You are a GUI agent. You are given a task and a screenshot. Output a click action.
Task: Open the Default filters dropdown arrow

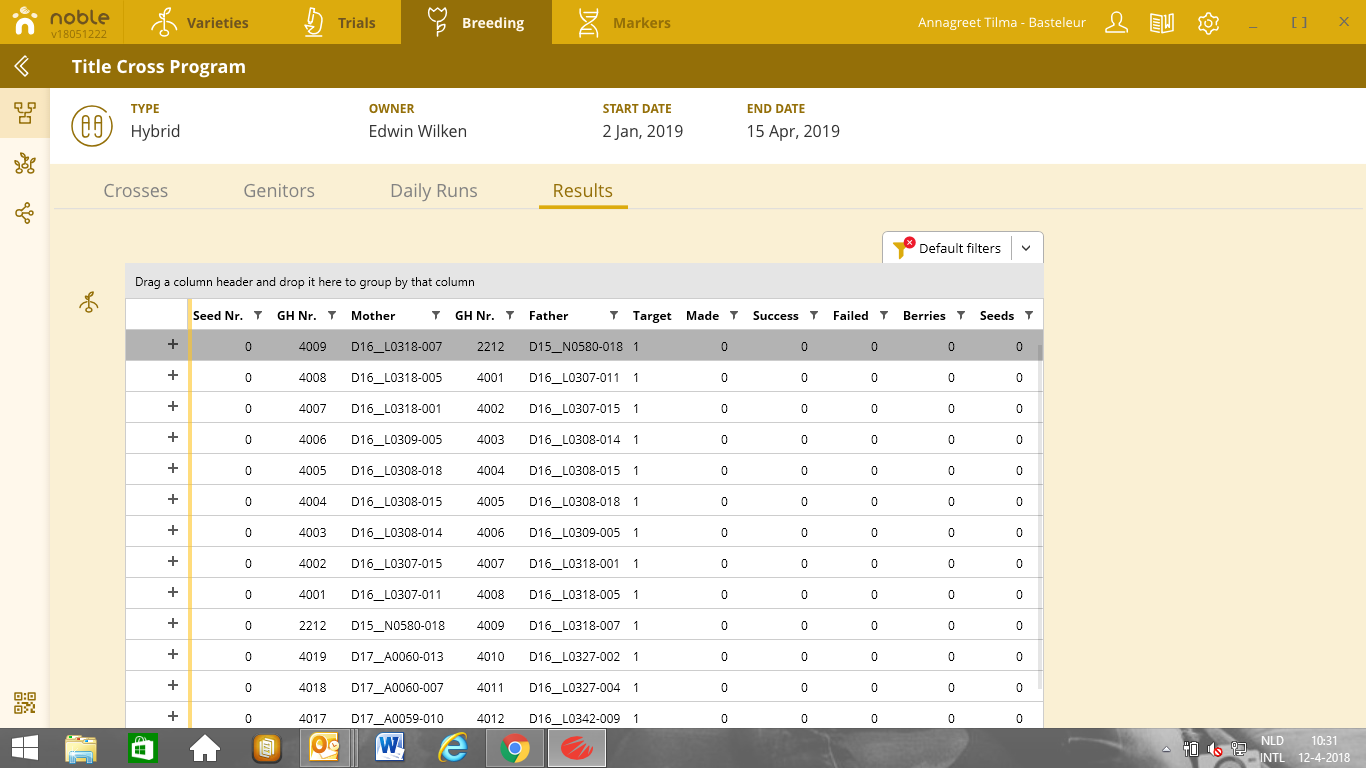click(x=1026, y=248)
